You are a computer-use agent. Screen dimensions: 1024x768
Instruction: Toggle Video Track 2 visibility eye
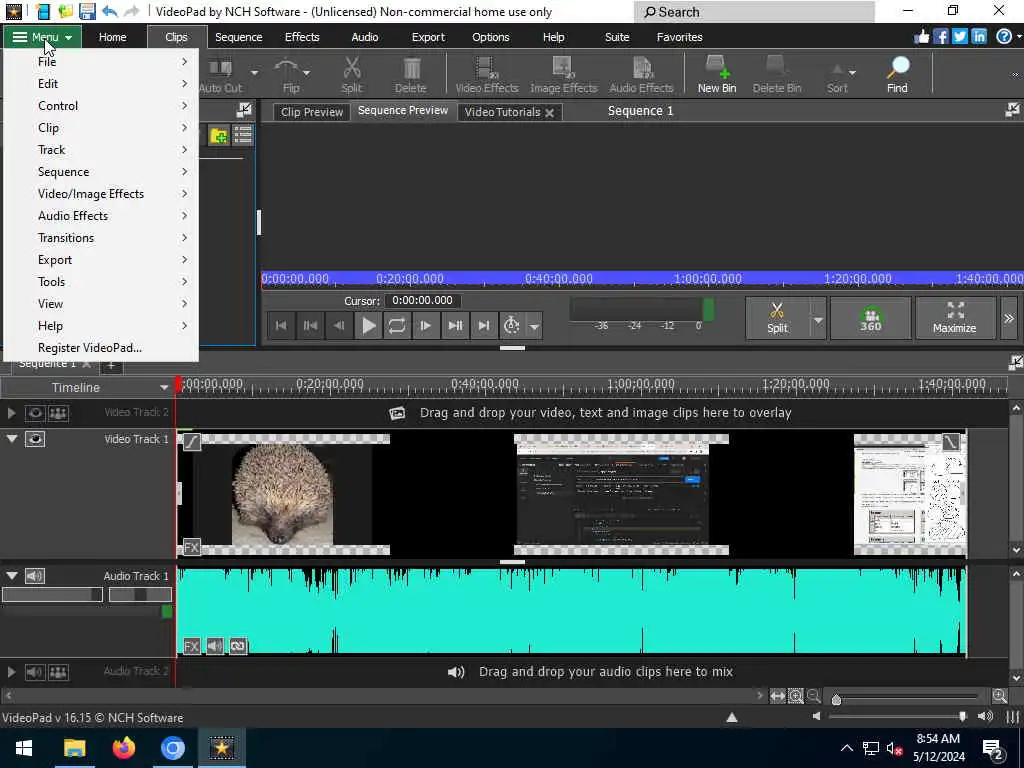pyautogui.click(x=35, y=413)
